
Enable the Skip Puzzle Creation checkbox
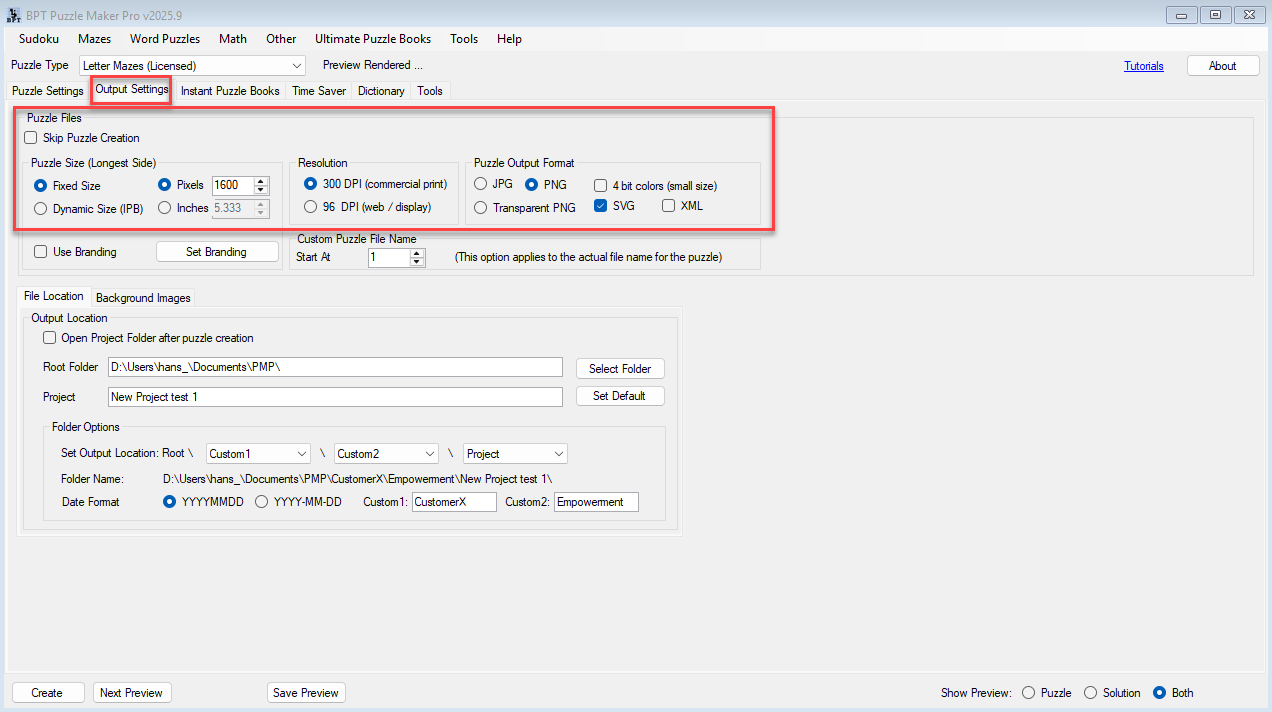click(31, 138)
